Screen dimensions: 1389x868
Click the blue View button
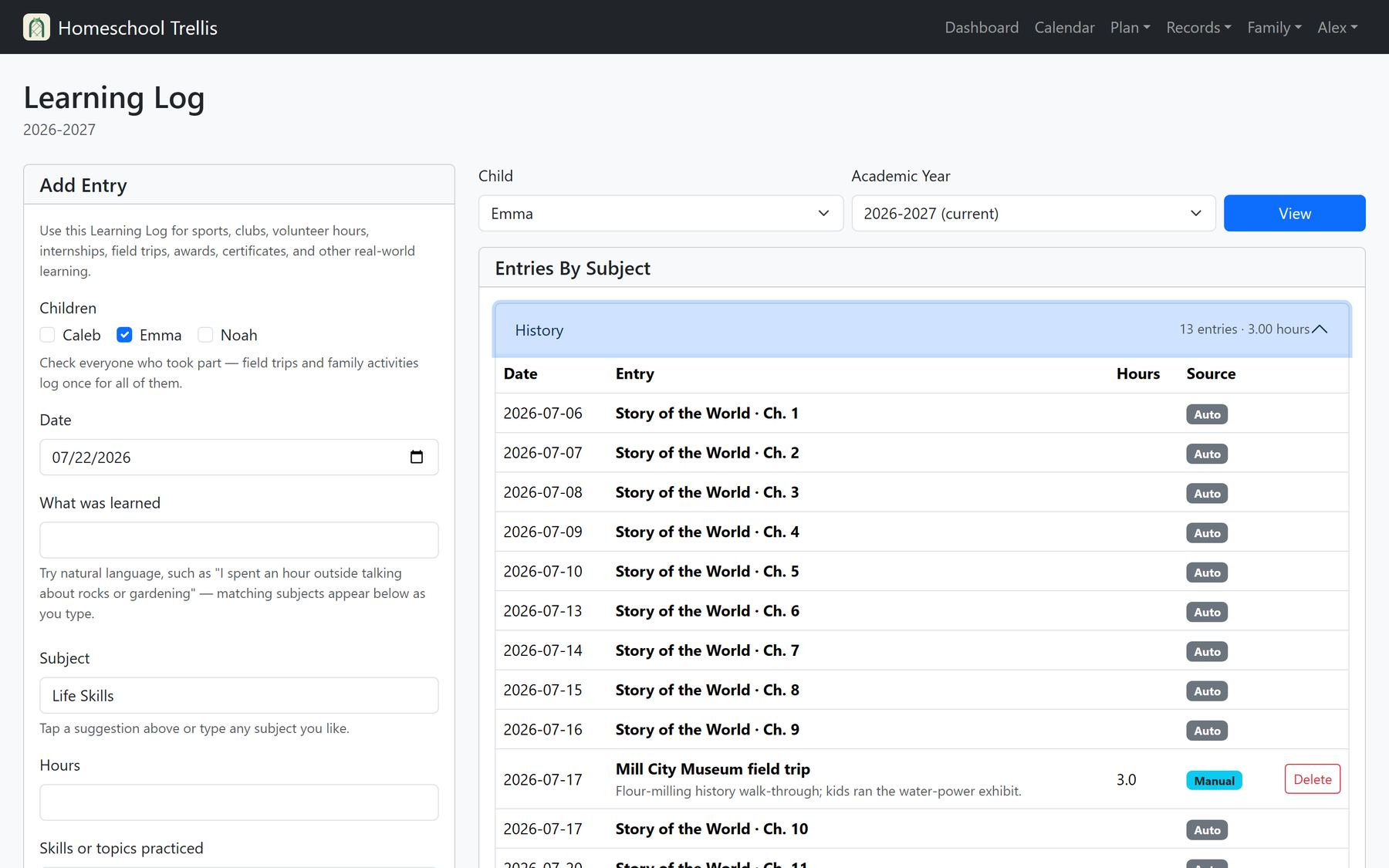point(1294,213)
